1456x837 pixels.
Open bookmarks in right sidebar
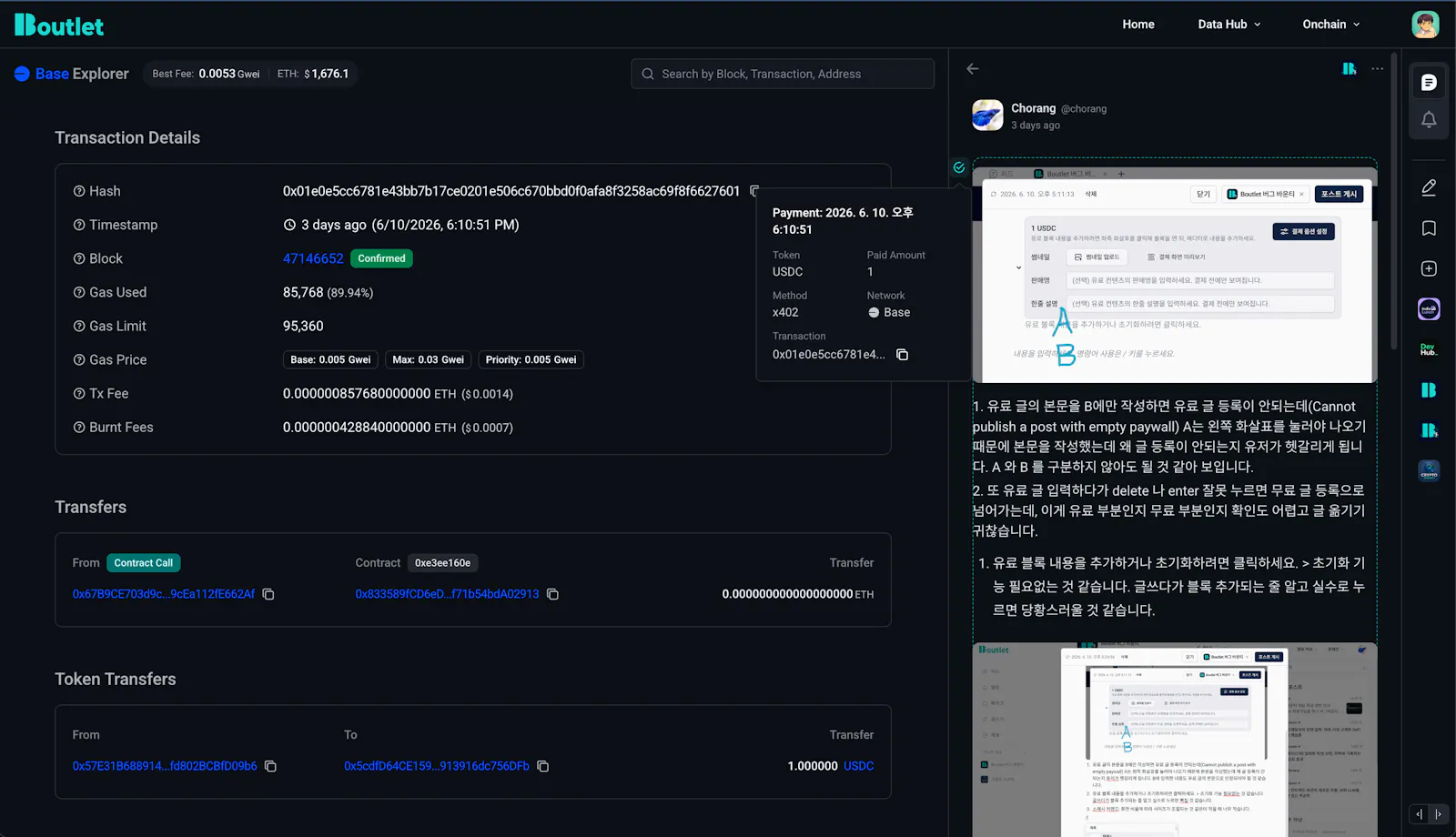[x=1429, y=228]
